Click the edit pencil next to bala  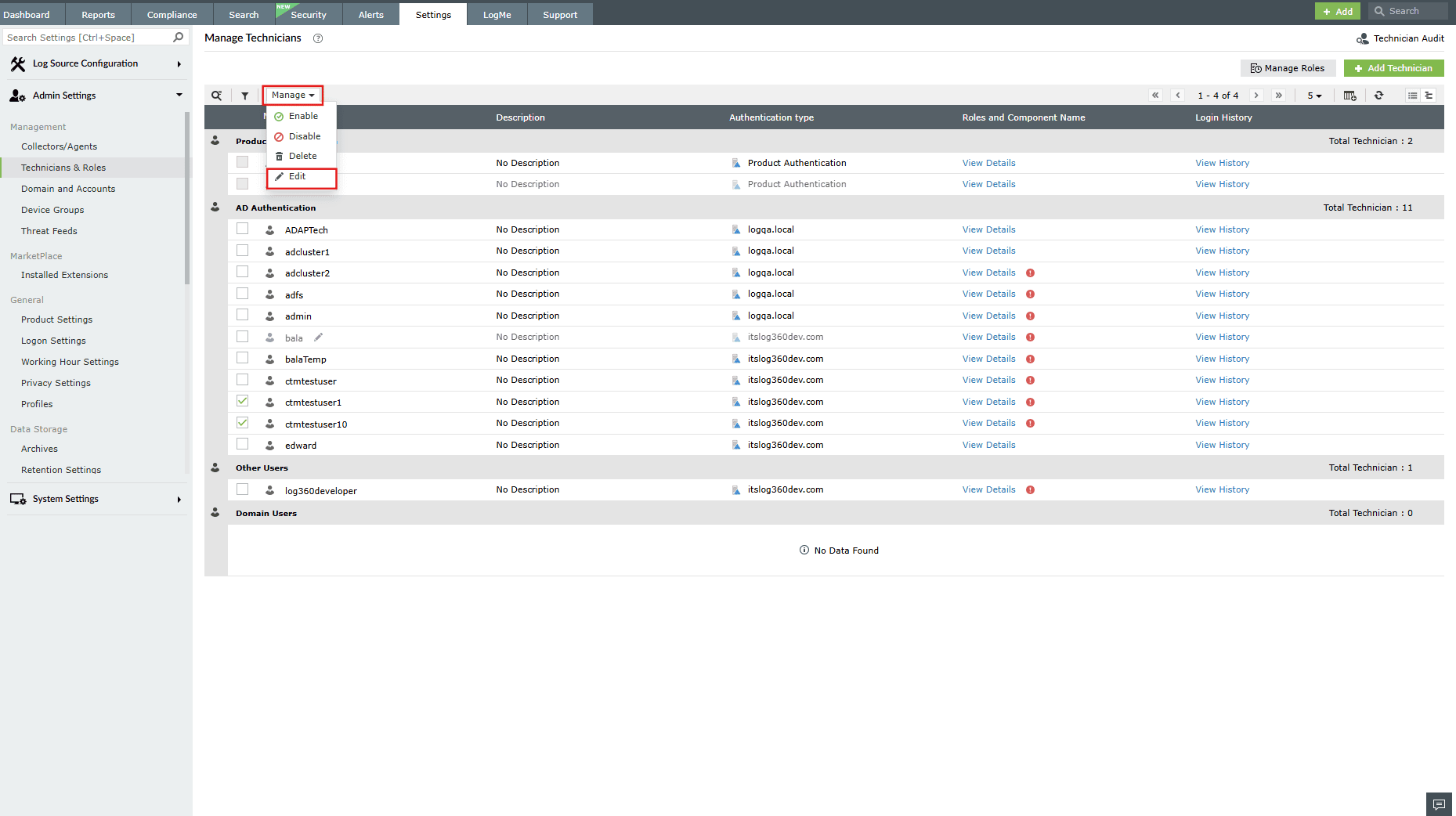(x=319, y=338)
